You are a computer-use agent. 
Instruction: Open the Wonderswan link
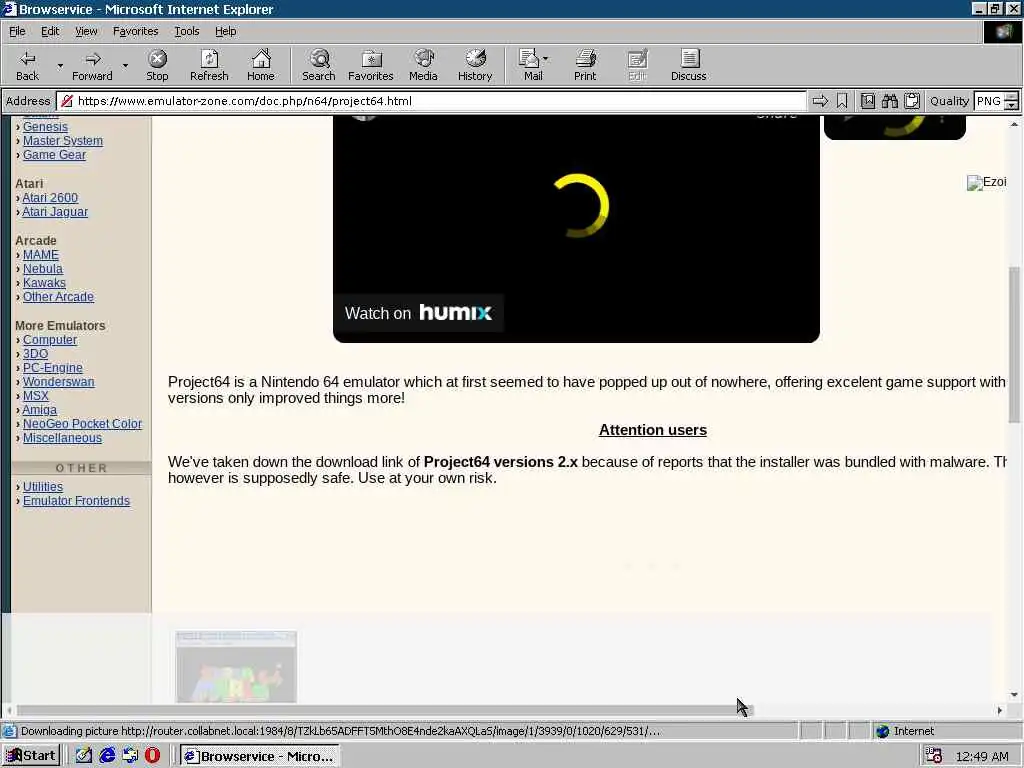pos(58,381)
